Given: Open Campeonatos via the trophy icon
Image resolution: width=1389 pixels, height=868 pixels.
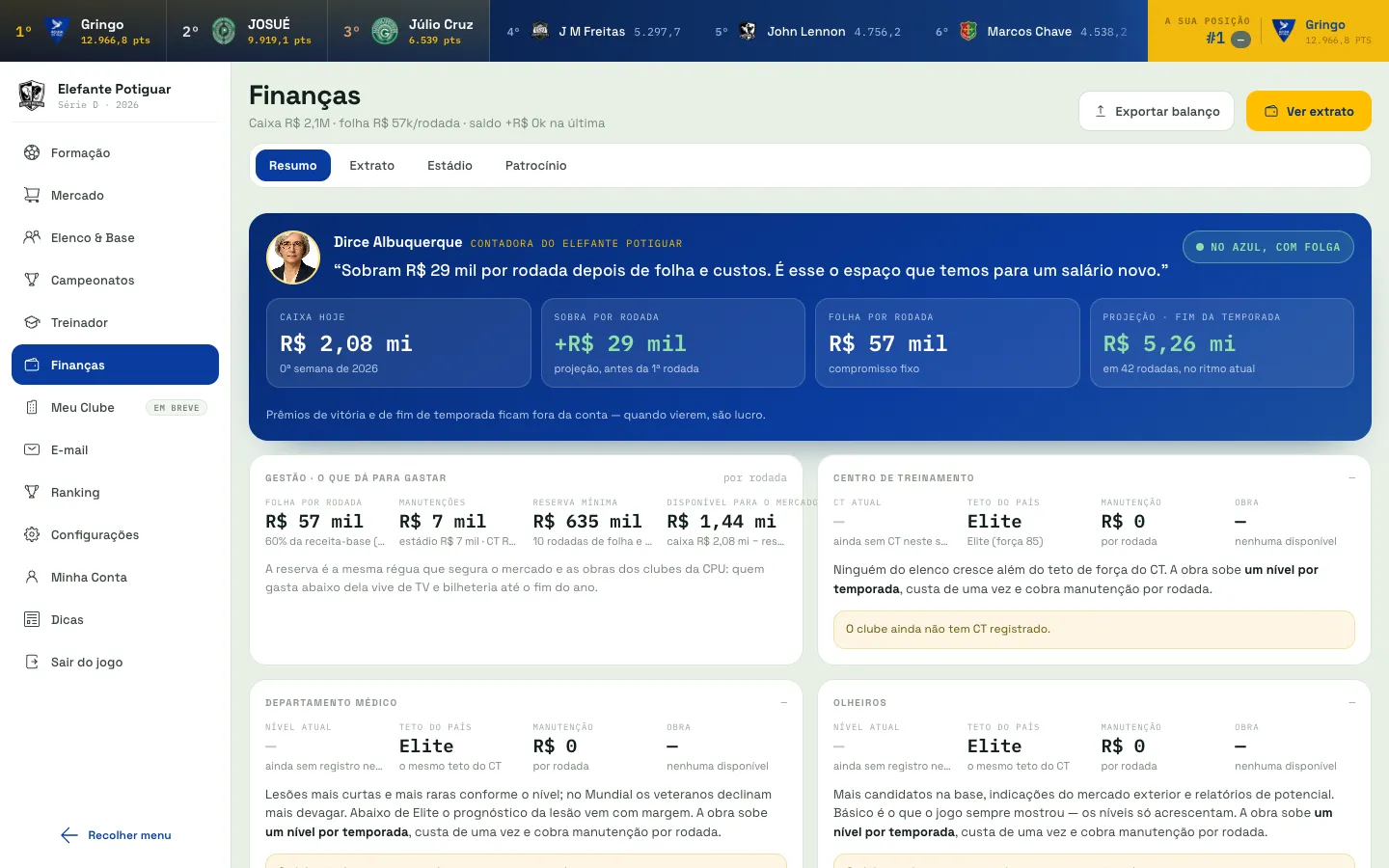Looking at the screenshot, I should pyautogui.click(x=32, y=280).
